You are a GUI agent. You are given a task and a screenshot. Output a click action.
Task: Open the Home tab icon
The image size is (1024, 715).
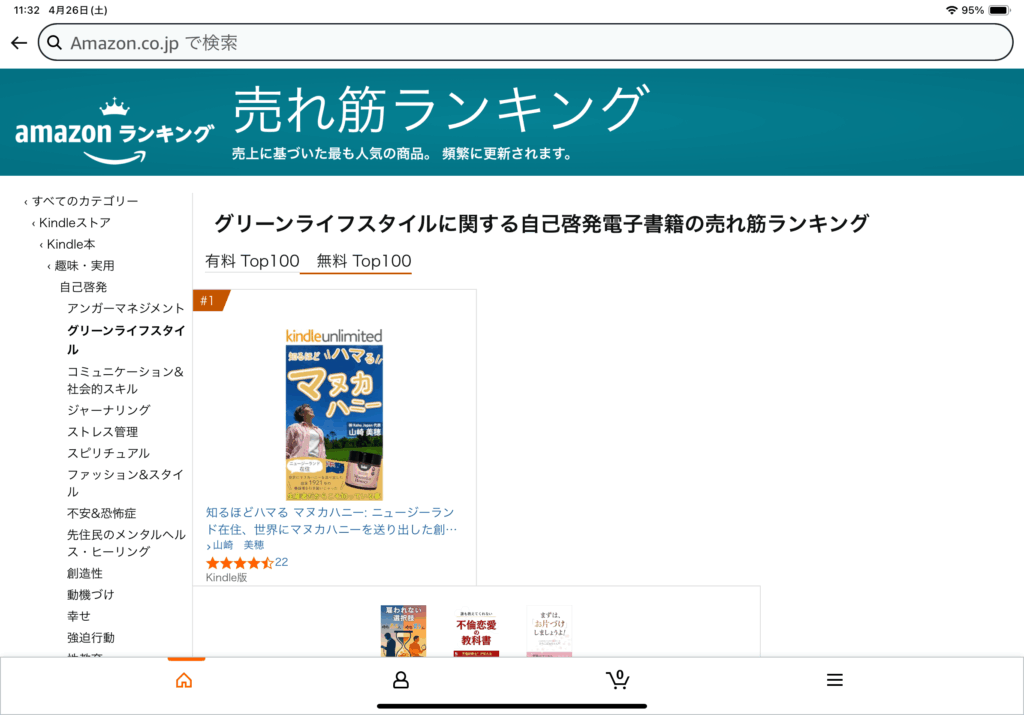(x=184, y=680)
